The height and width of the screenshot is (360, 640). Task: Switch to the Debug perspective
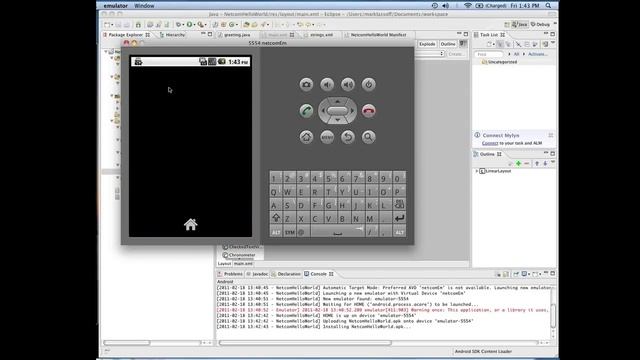coord(540,24)
